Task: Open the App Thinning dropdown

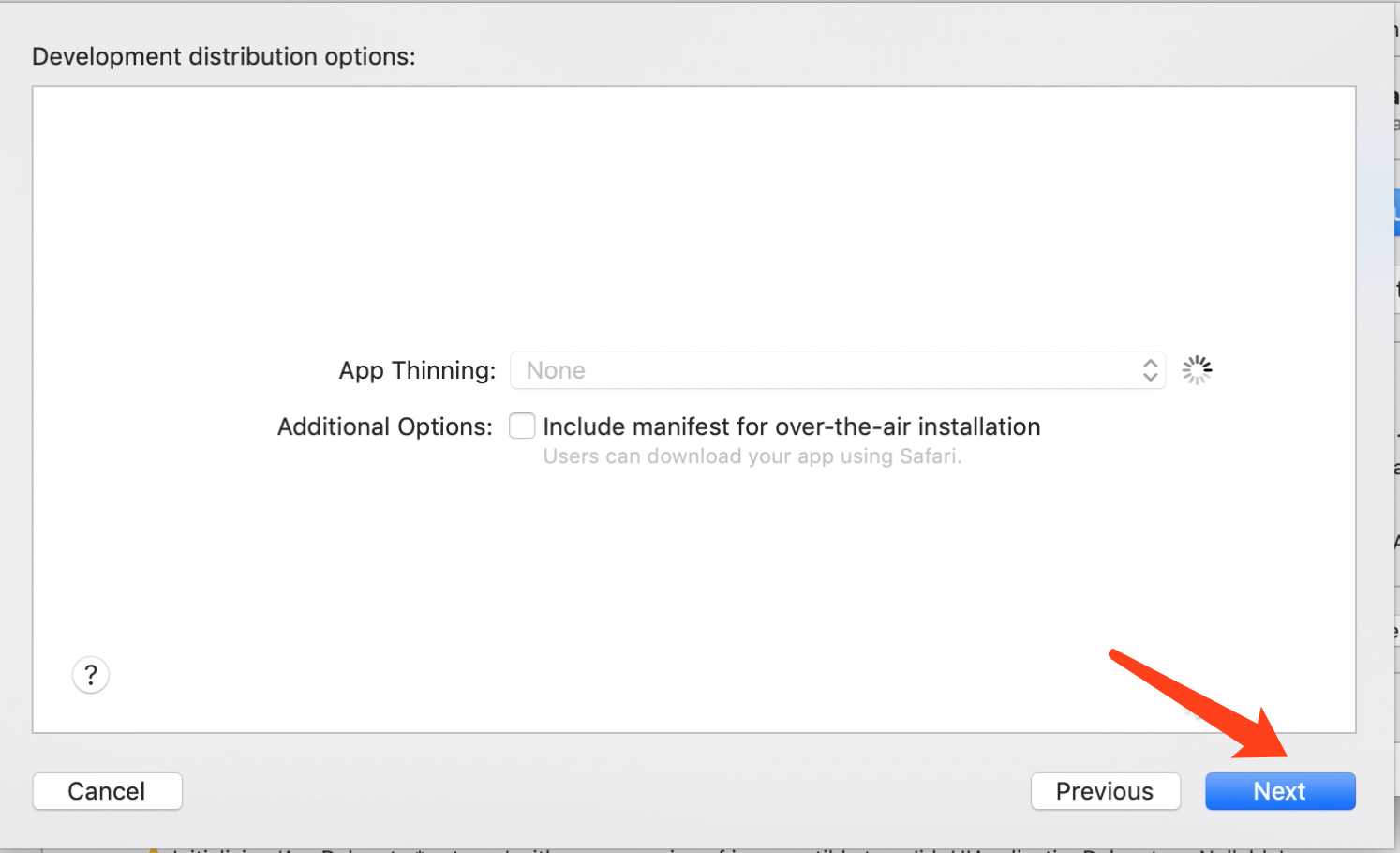Action: point(837,370)
